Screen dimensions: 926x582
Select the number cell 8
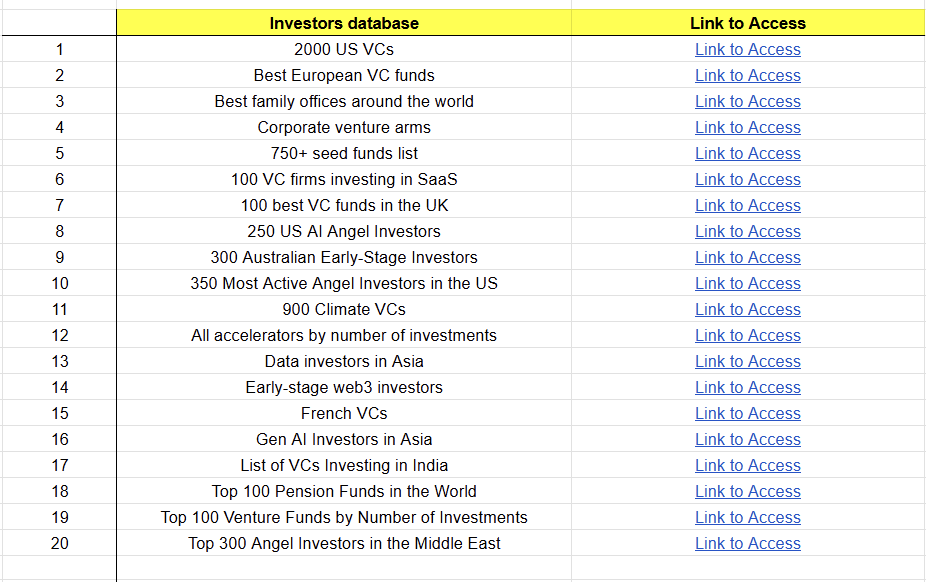[59, 231]
